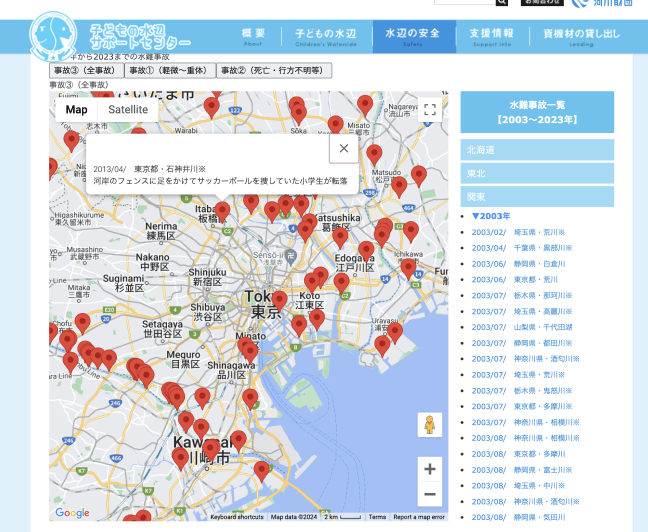Viewport: 648px width, 532px height.
Task: Open 2003/08/ 東京都・多摩川 entry
Action: pyautogui.click(x=518, y=454)
